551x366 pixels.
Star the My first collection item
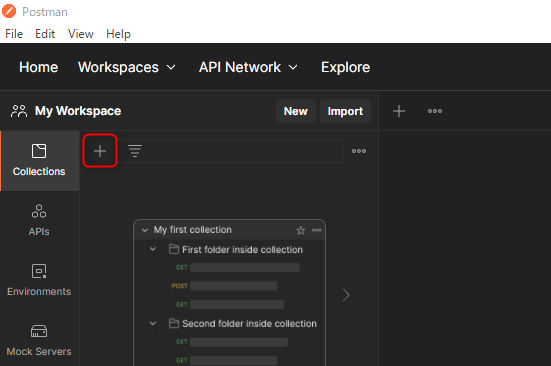pos(300,230)
